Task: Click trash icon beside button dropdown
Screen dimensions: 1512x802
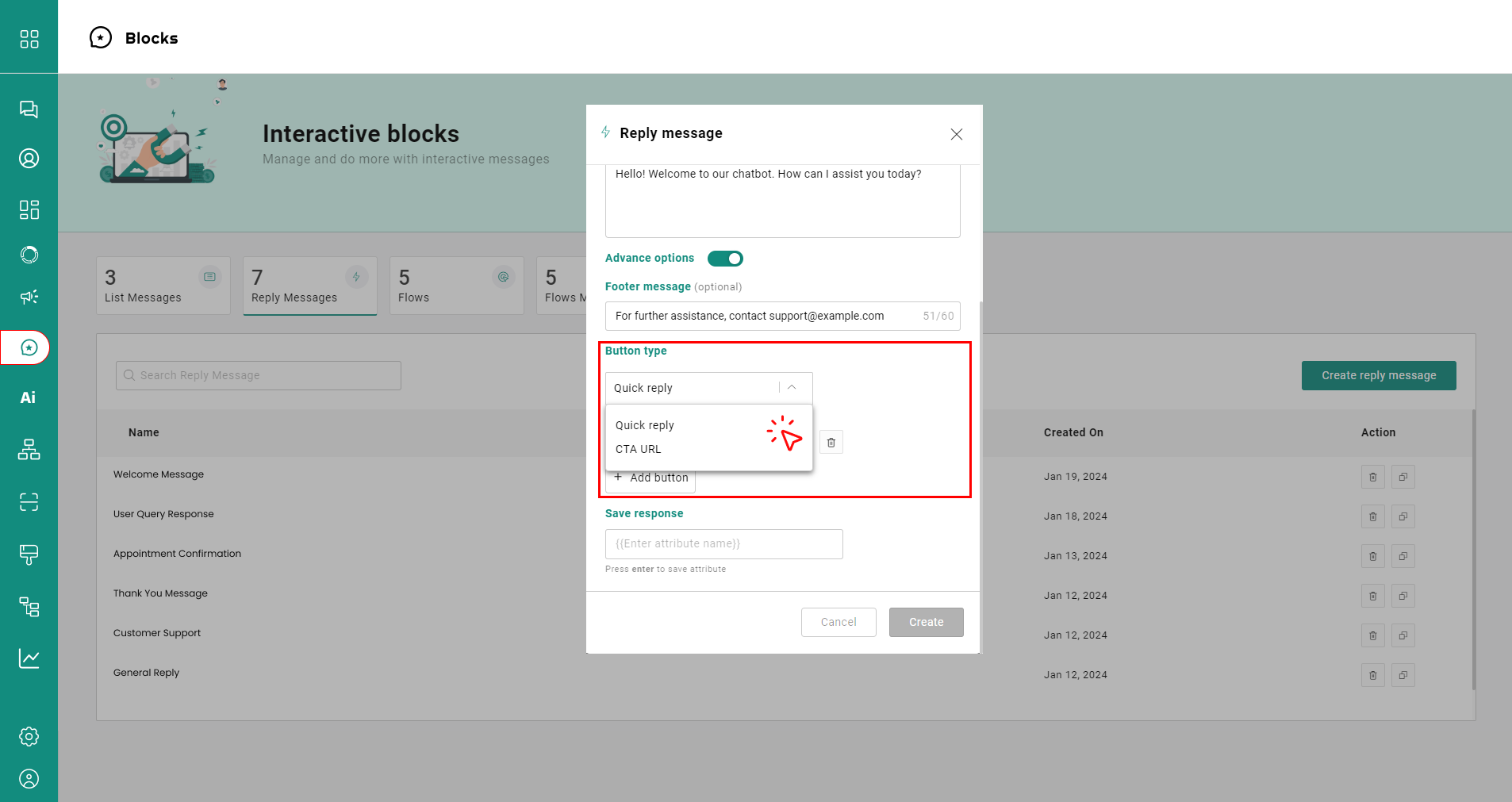Action: click(831, 443)
